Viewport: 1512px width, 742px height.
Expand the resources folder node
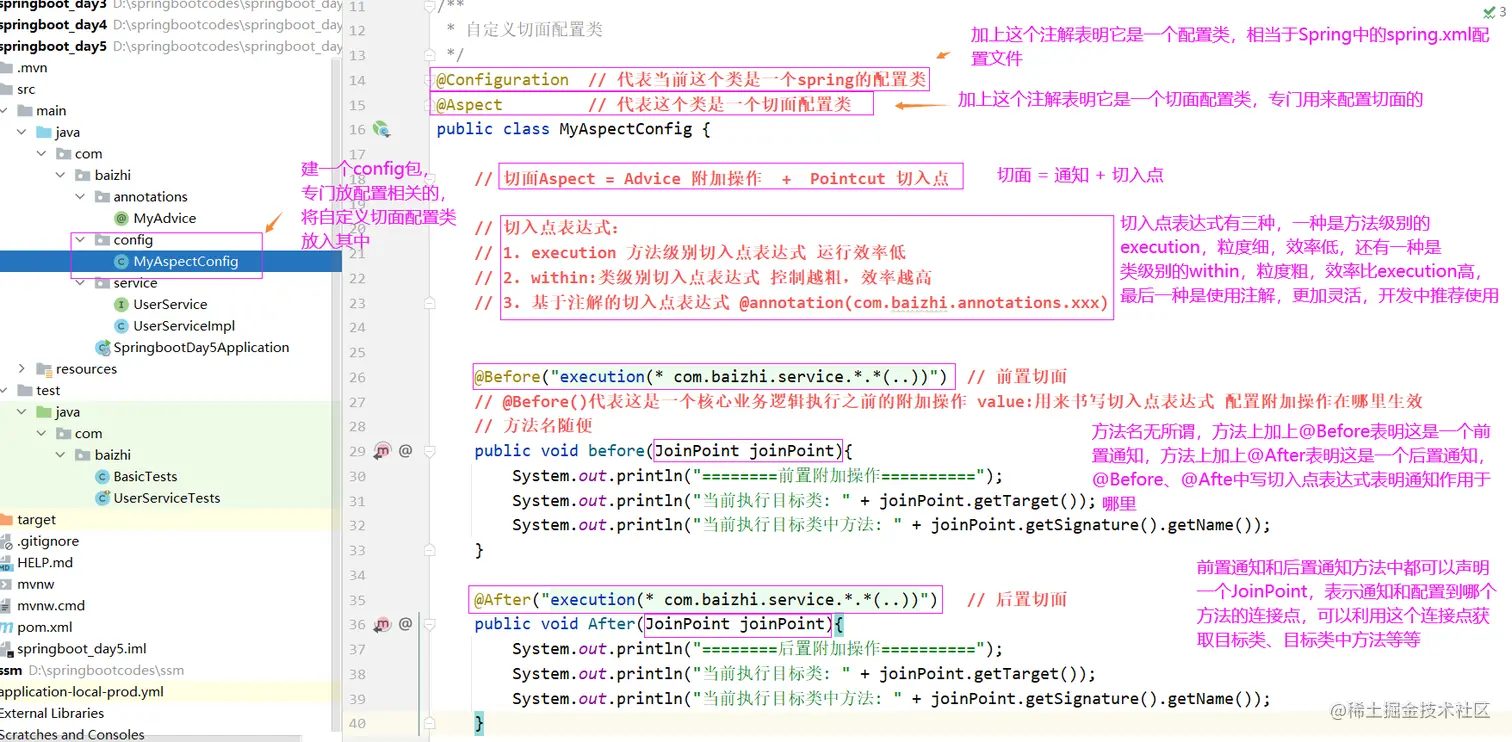click(x=22, y=369)
